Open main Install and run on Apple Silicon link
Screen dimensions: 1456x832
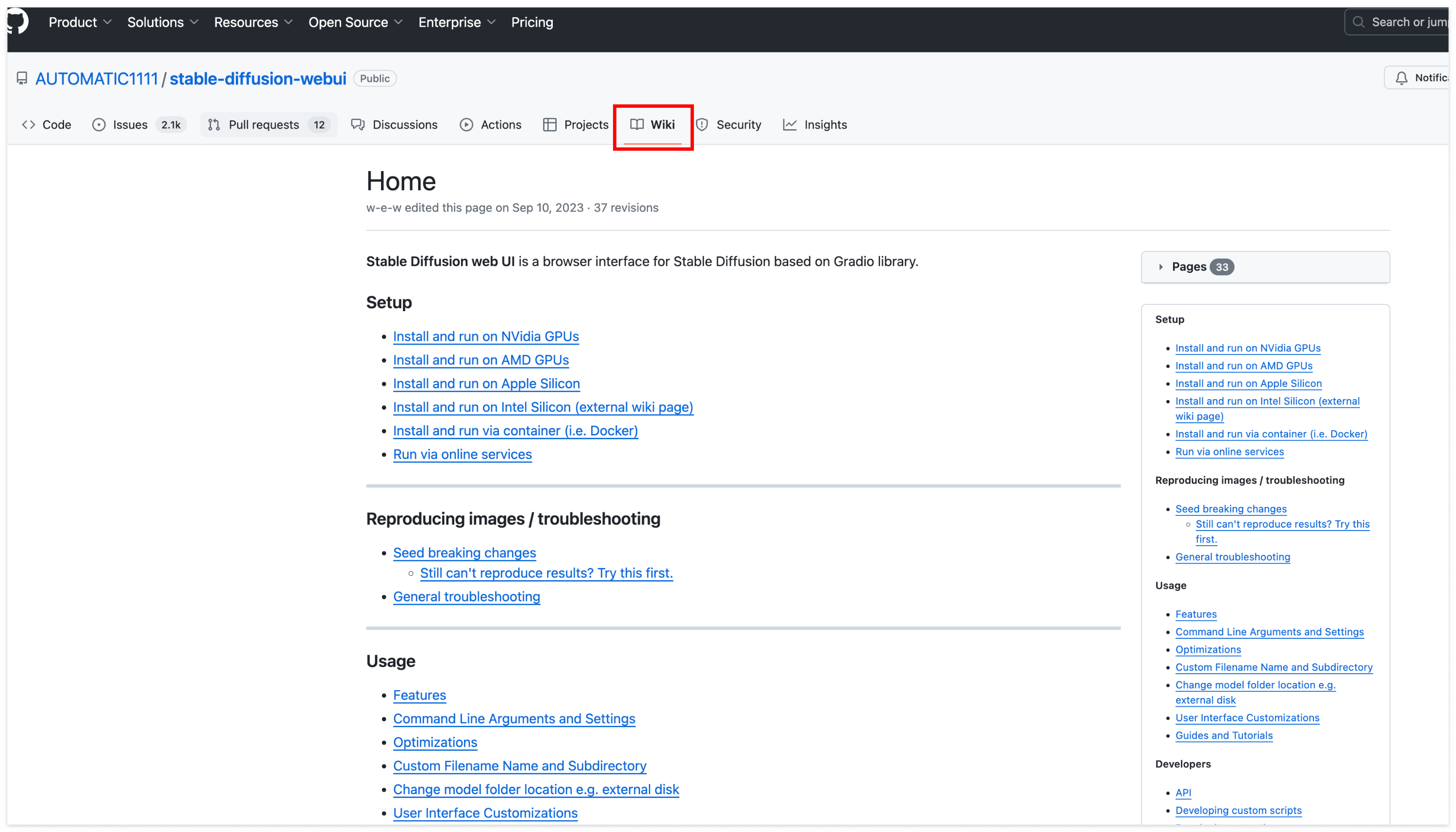486,383
